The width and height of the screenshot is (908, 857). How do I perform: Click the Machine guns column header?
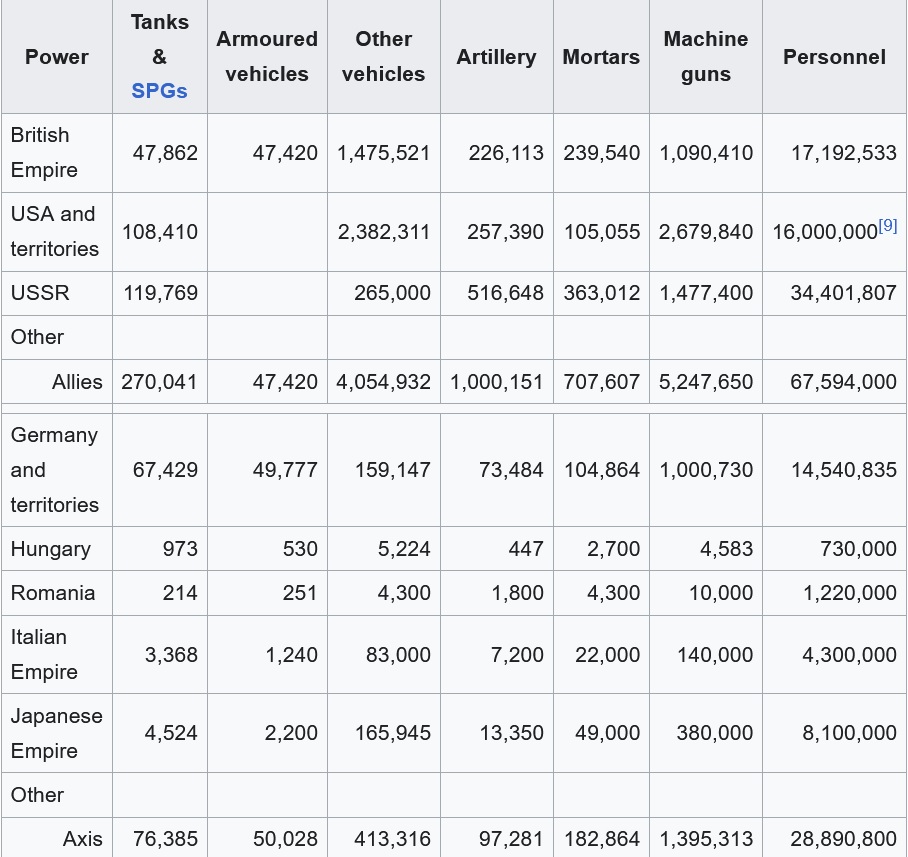[706, 57]
